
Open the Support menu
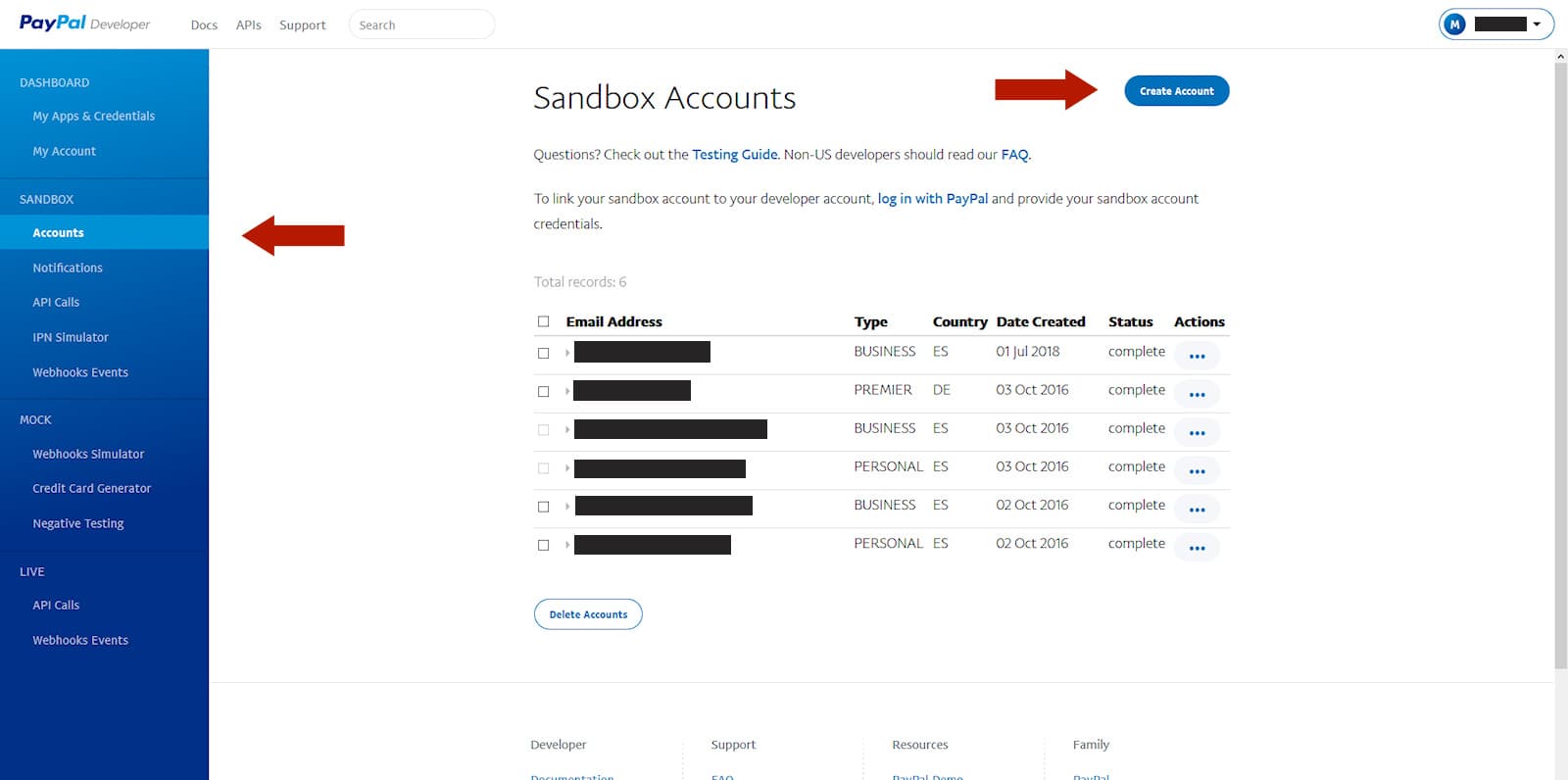click(302, 25)
